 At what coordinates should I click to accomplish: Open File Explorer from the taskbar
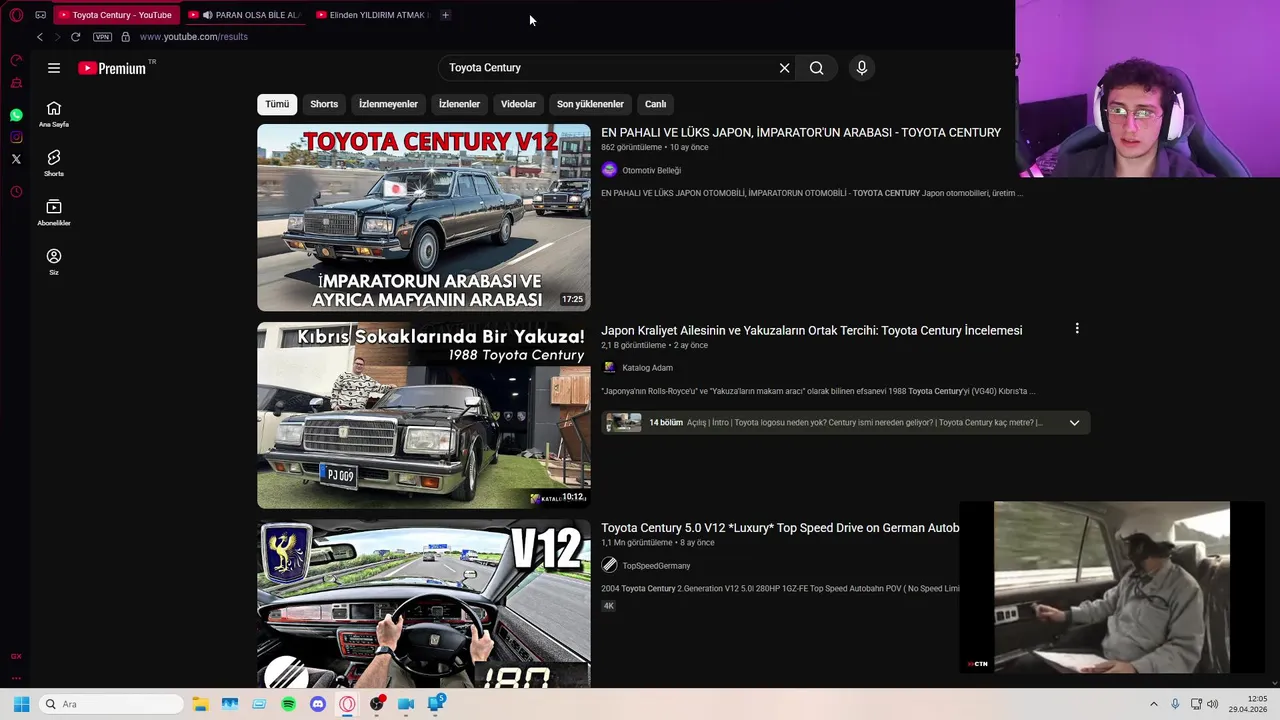click(200, 704)
